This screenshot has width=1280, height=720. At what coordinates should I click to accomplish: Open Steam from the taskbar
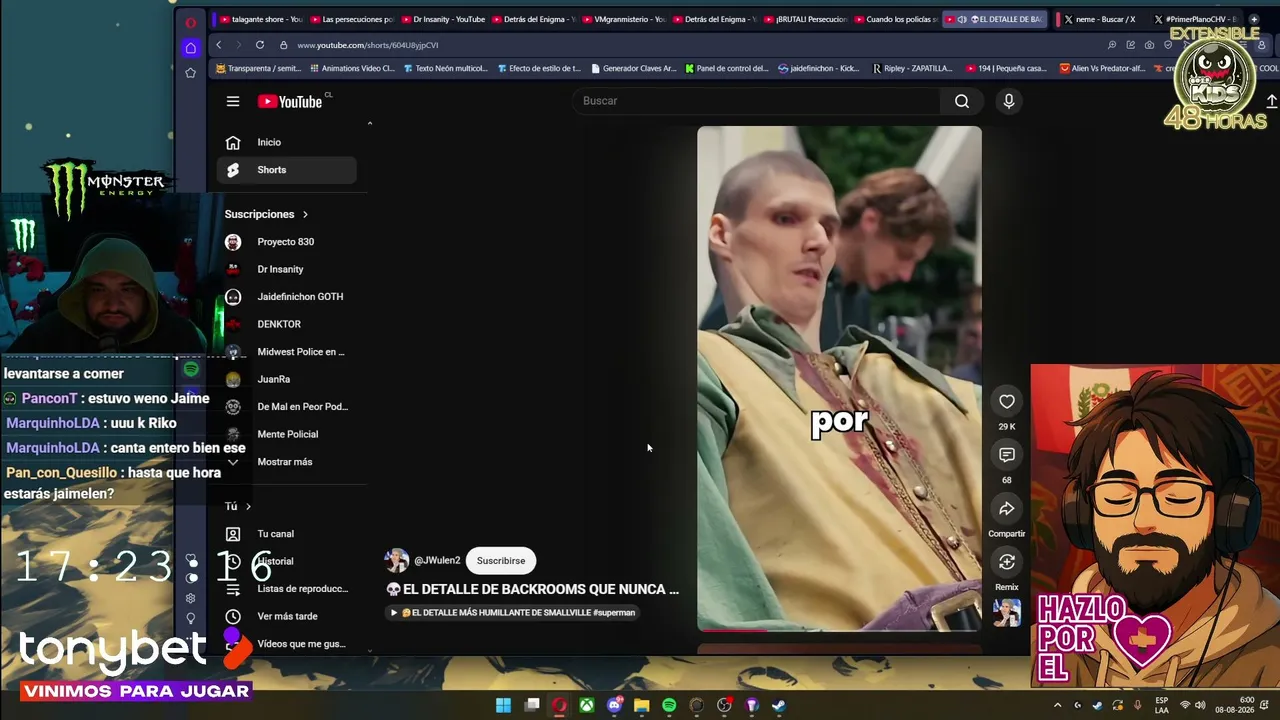tap(779, 705)
